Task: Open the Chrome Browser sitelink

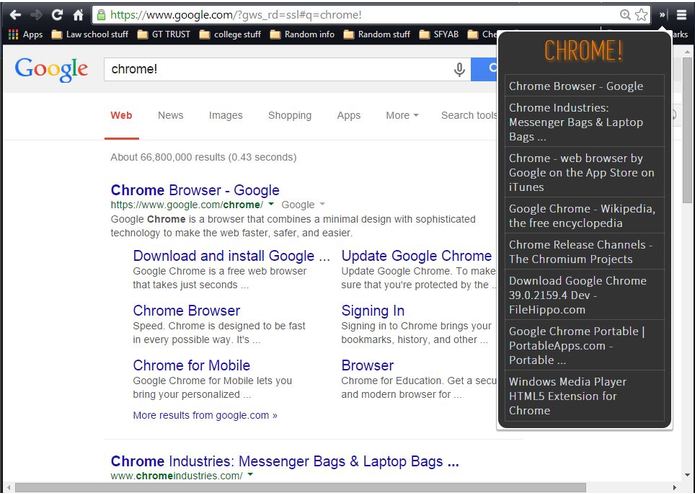Action: 187,311
